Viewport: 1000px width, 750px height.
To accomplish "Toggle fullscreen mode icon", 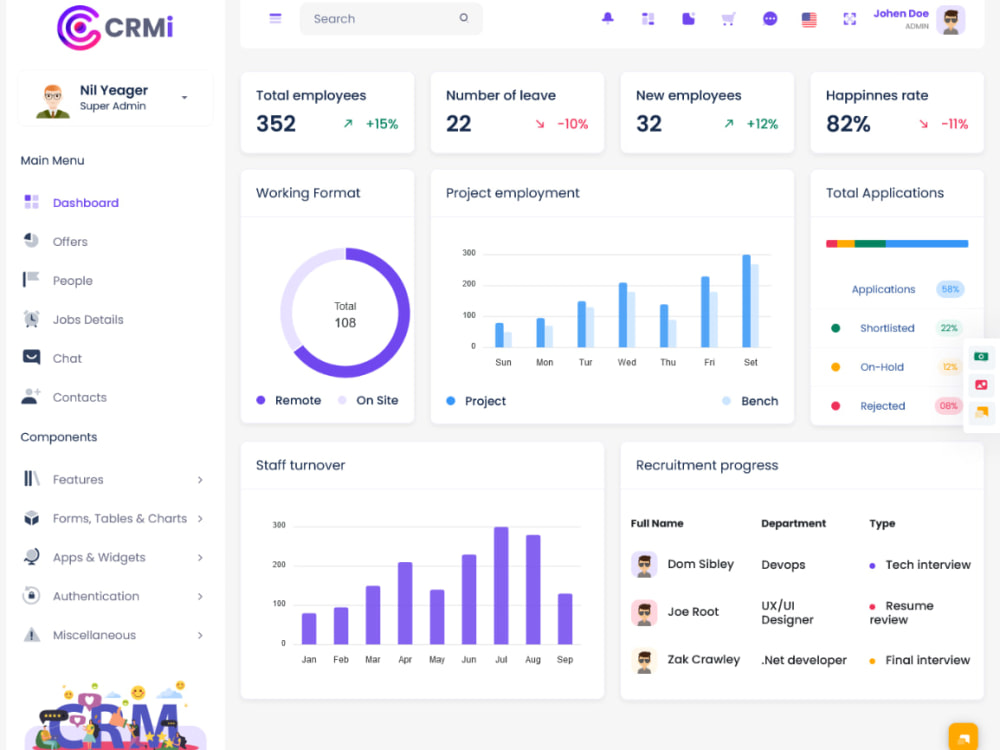I will tap(849, 19).
